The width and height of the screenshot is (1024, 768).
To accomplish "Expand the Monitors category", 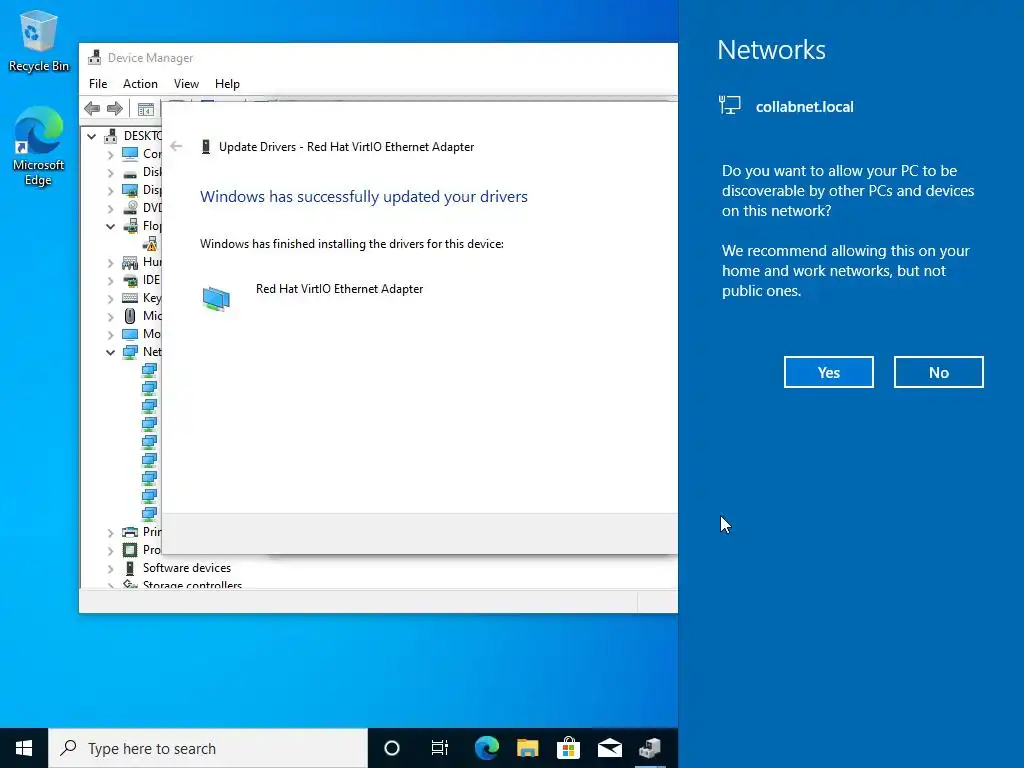I will pos(110,334).
